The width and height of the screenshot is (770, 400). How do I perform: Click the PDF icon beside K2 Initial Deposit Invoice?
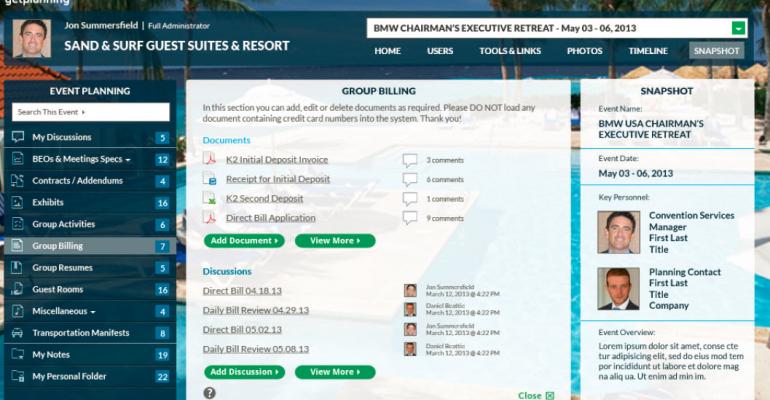(210, 159)
